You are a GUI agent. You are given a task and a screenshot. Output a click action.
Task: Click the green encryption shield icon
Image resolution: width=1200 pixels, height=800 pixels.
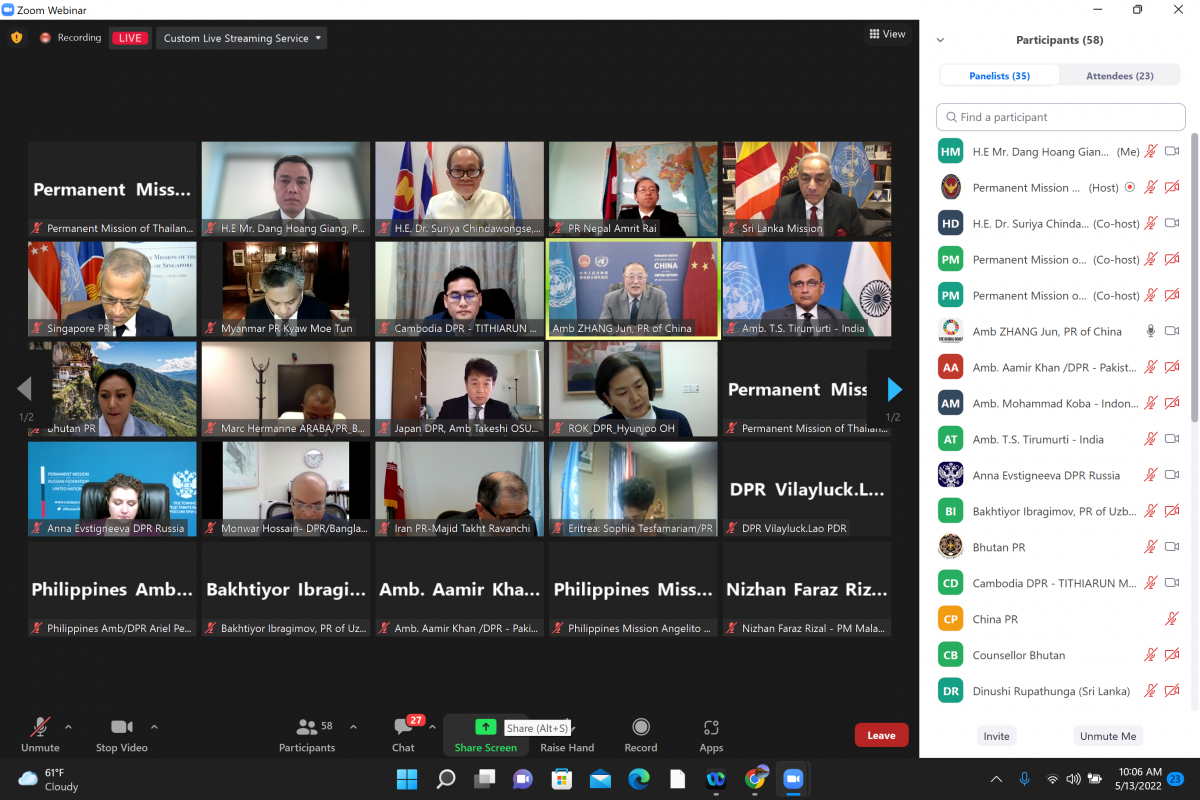click(x=16, y=38)
